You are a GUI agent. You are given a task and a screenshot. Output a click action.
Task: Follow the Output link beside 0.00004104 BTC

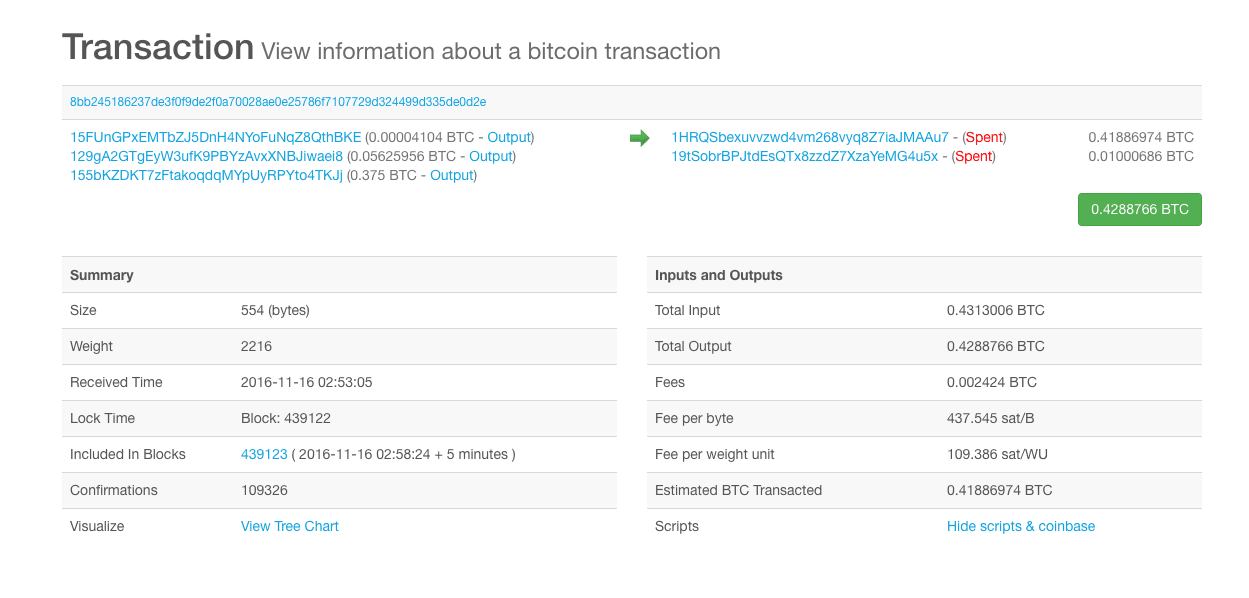(x=508, y=137)
